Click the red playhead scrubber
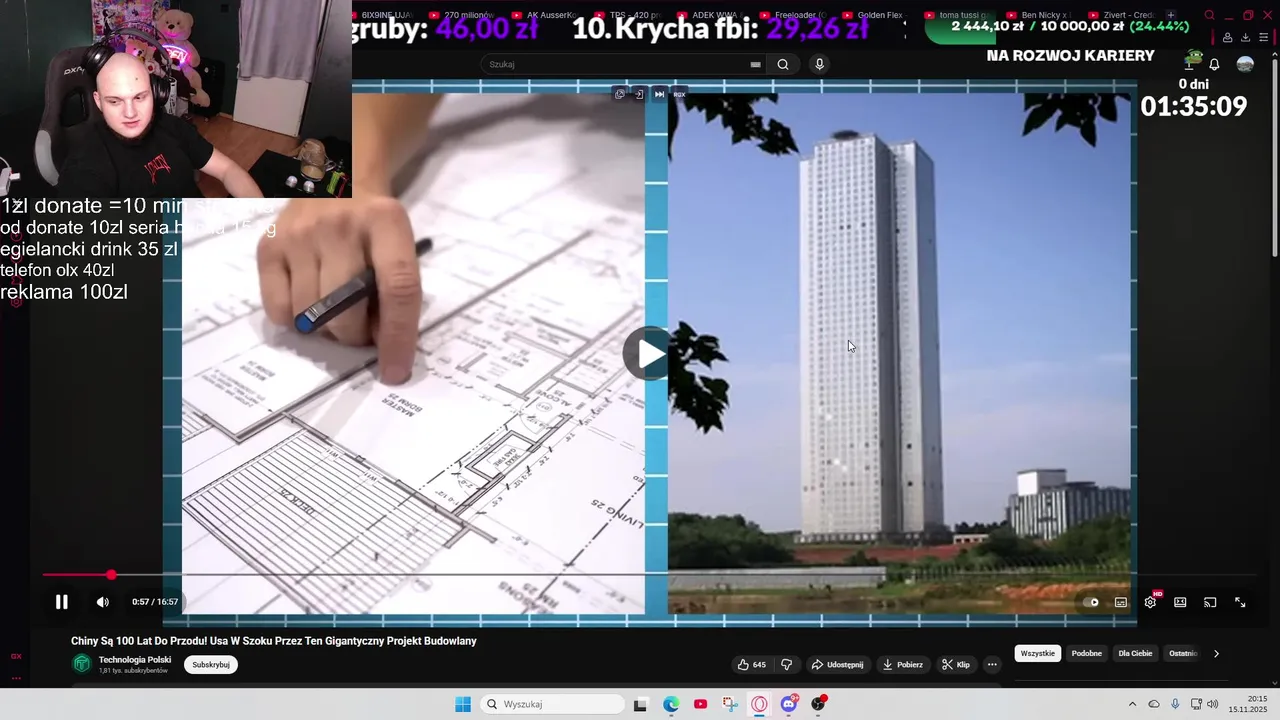Screen dimensions: 1280x720 click(111, 575)
